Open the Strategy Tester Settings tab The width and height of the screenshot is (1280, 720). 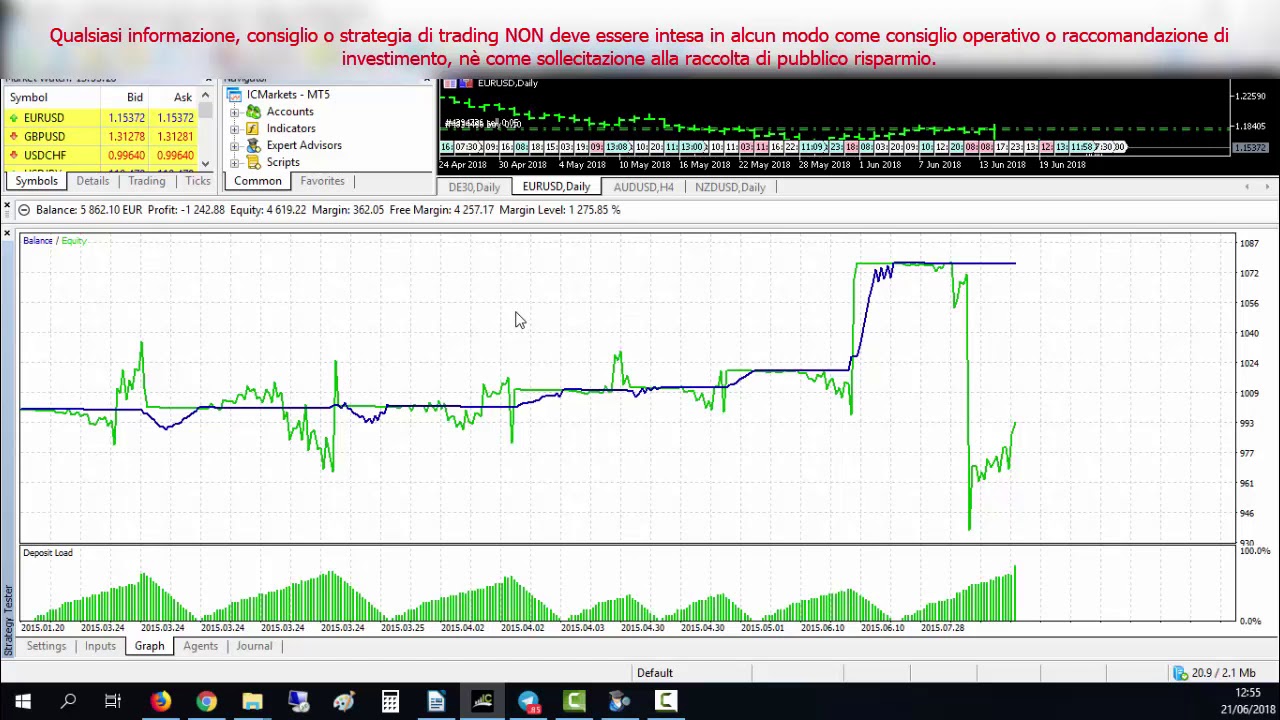(46, 646)
